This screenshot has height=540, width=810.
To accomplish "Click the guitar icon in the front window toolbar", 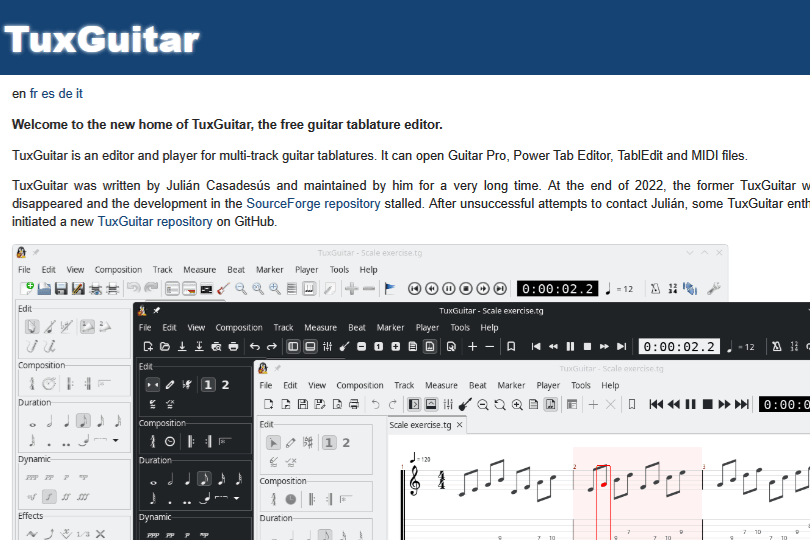I will [465, 404].
